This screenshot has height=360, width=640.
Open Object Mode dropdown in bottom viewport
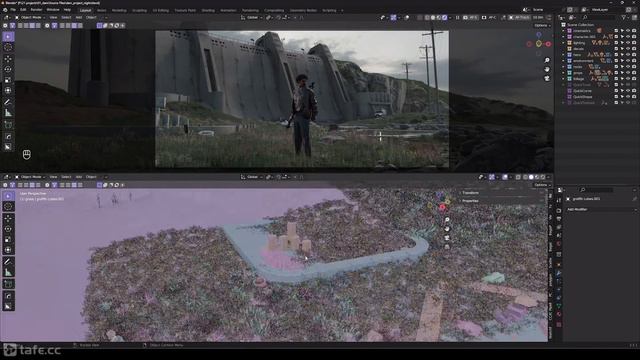coord(30,177)
